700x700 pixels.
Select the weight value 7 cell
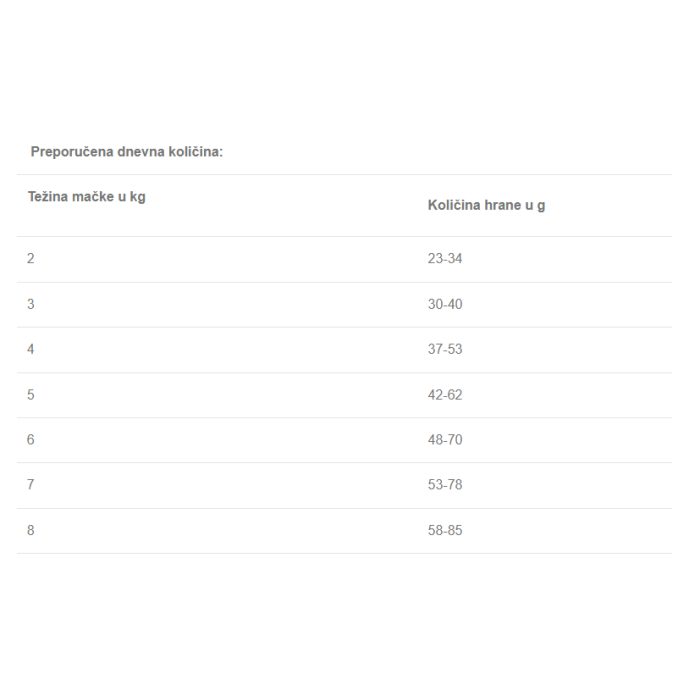(30, 485)
